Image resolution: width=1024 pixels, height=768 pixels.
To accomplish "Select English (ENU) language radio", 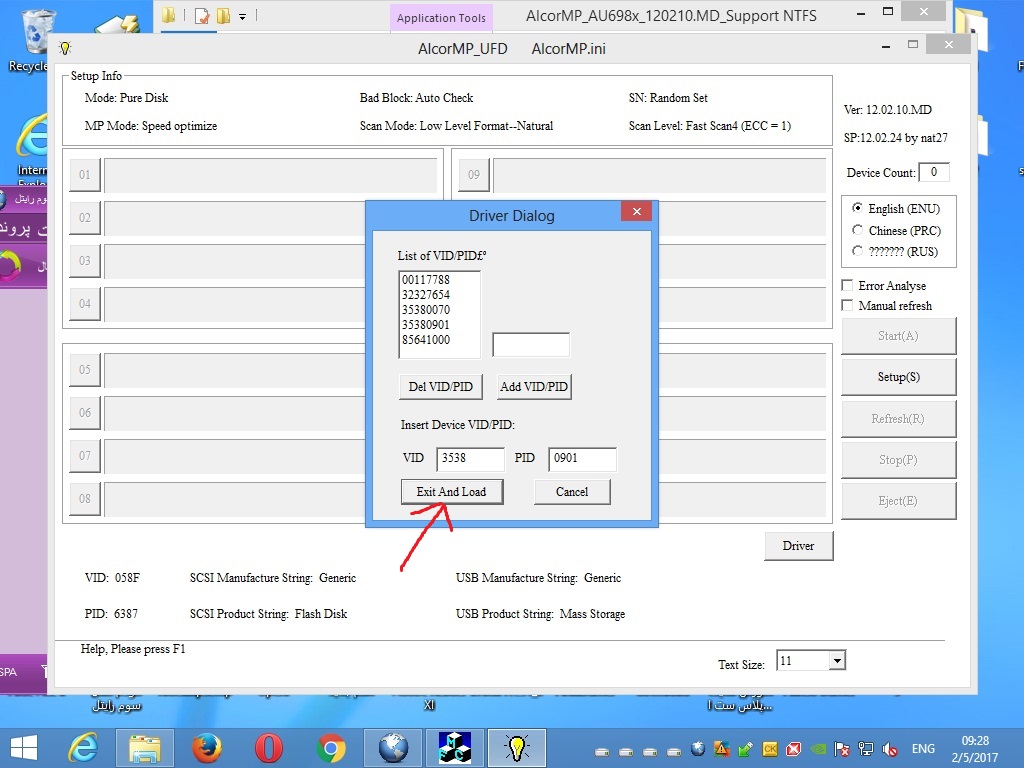I will click(x=857, y=208).
